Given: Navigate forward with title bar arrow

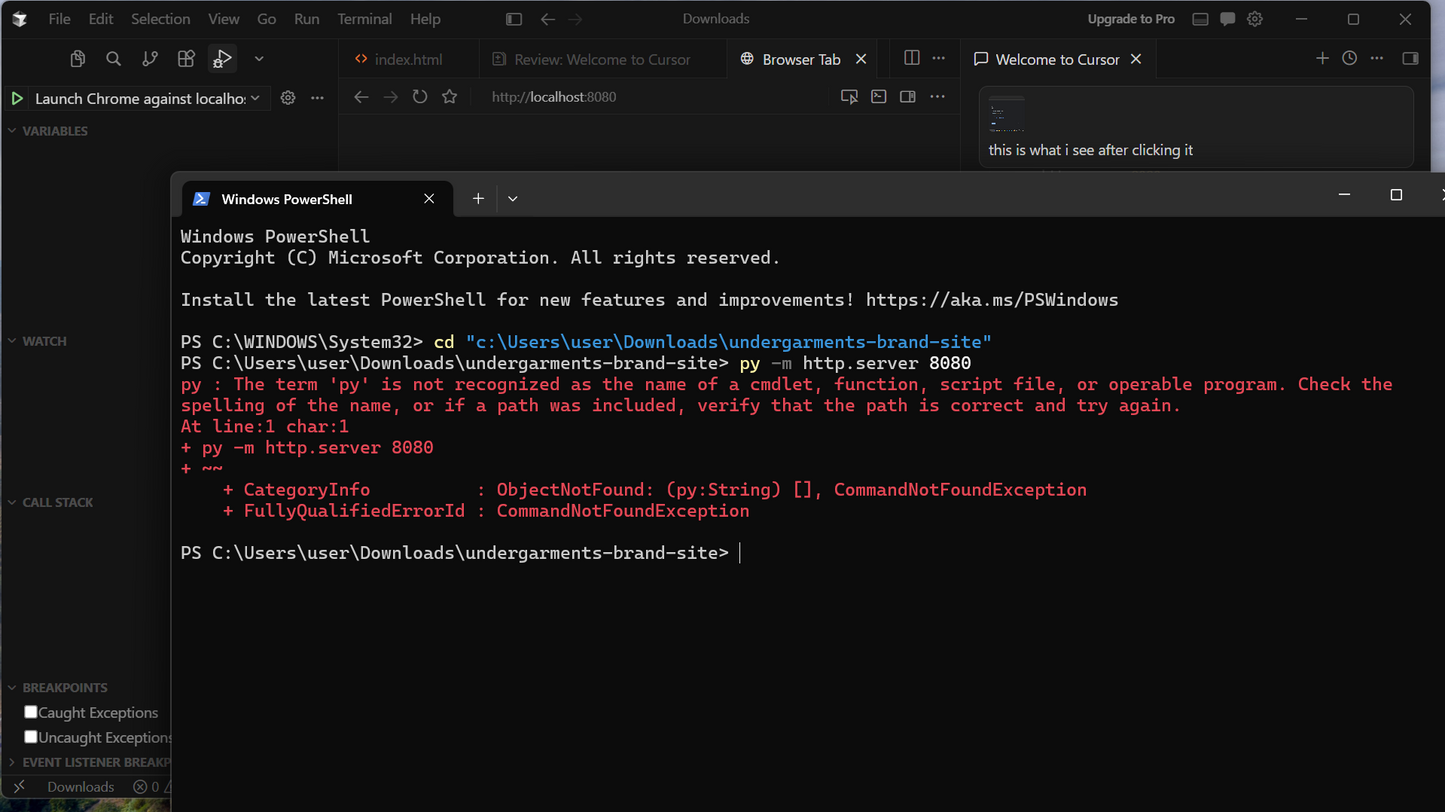Looking at the screenshot, I should (575, 19).
